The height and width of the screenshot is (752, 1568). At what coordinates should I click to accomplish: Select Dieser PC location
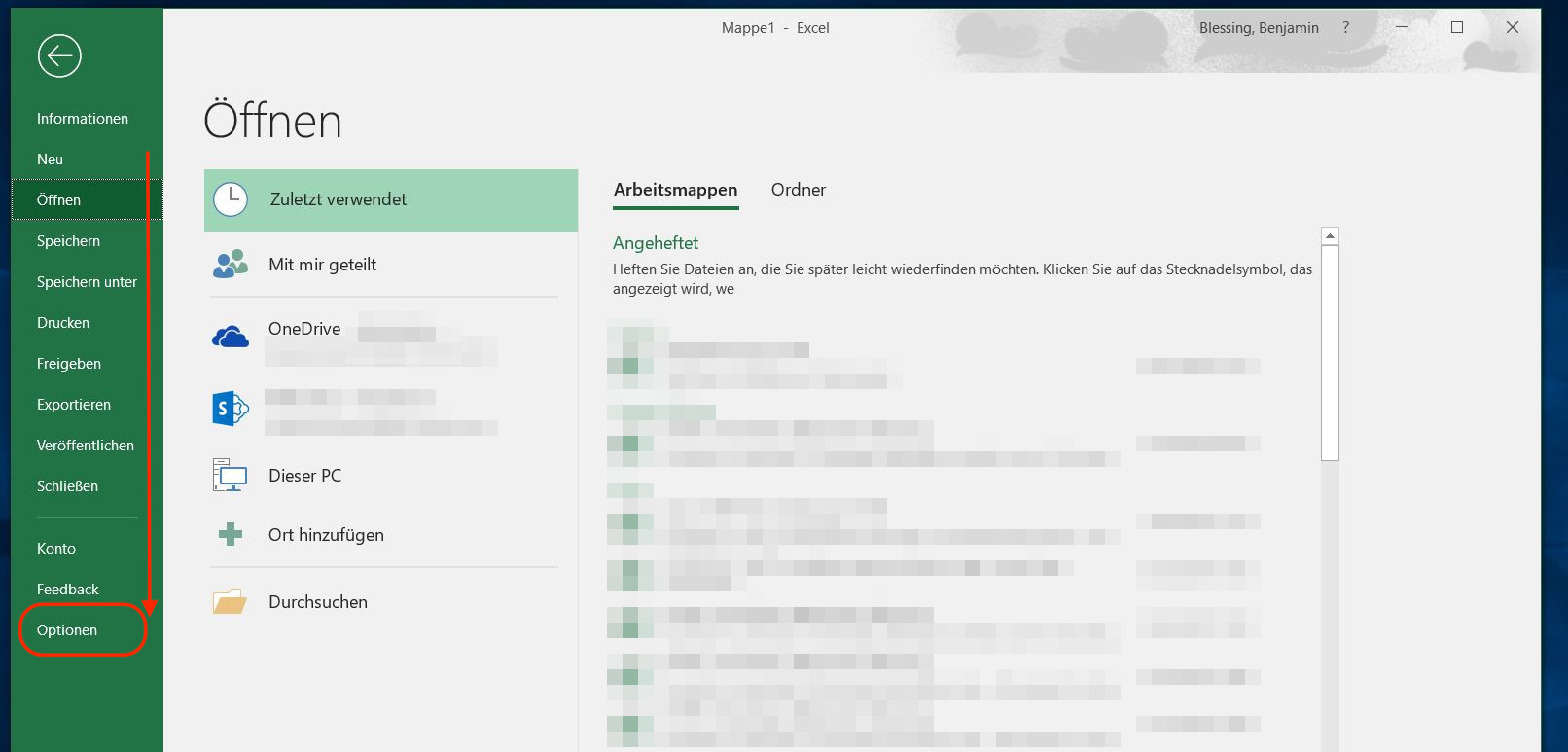tap(391, 476)
